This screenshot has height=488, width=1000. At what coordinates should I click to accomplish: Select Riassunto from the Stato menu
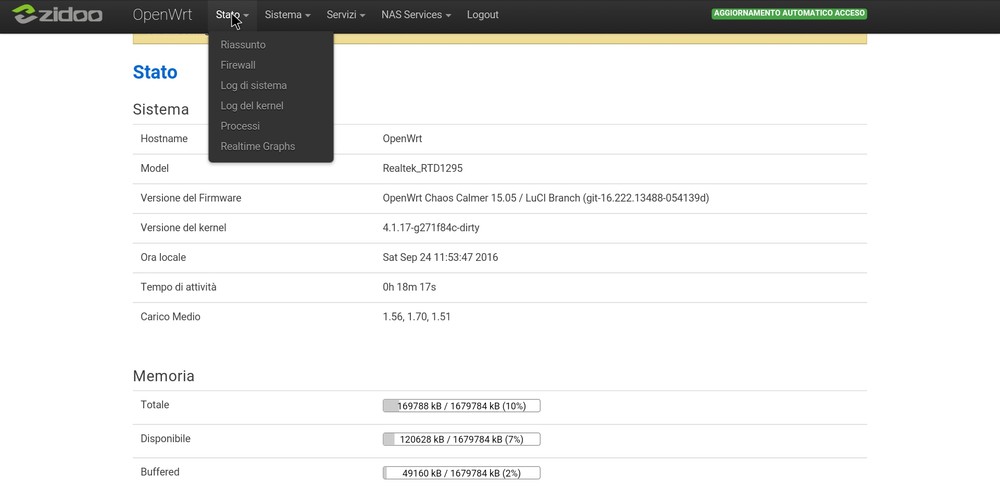pyautogui.click(x=243, y=45)
